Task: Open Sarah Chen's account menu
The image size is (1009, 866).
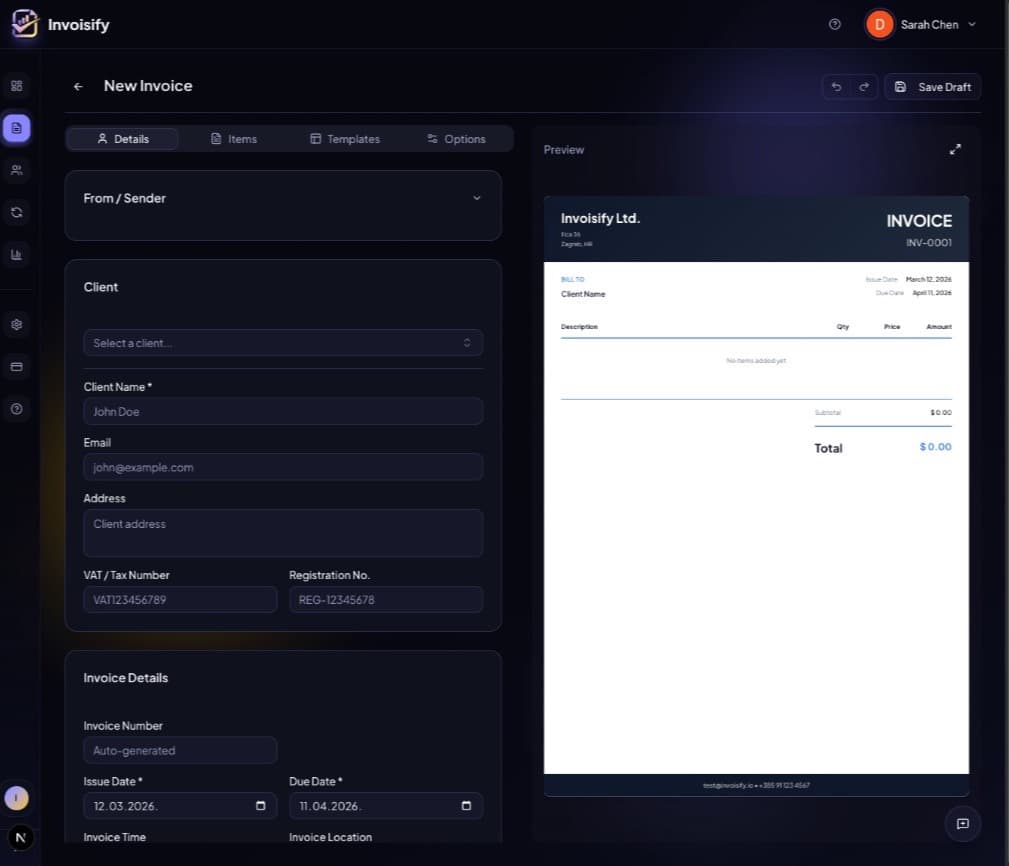Action: click(921, 24)
